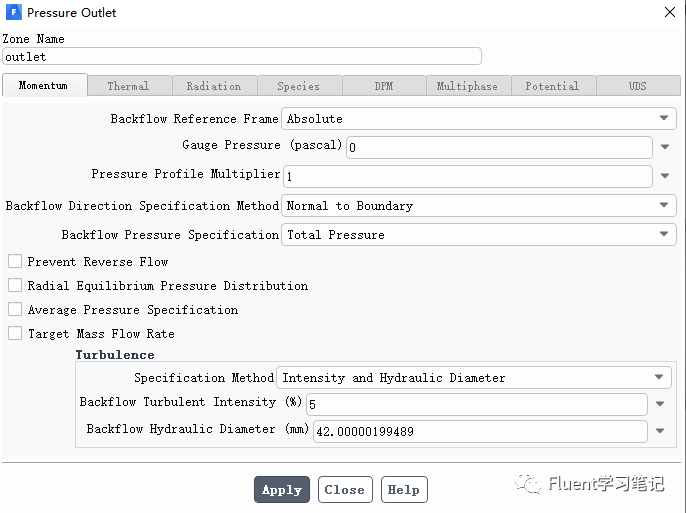The image size is (686, 513).
Task: Open Pressure Profile Multiplier options arrow
Action: pos(665,176)
